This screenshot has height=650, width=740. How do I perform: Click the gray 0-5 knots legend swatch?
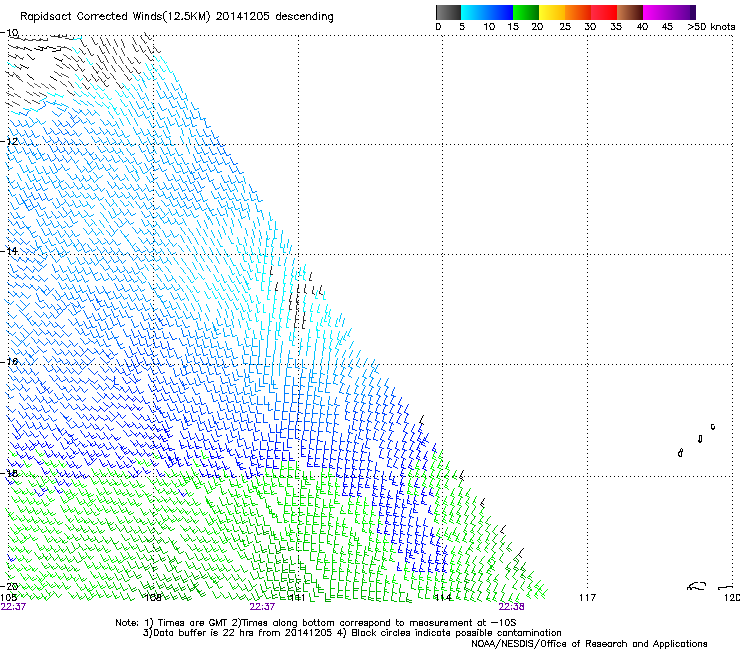(x=448, y=12)
